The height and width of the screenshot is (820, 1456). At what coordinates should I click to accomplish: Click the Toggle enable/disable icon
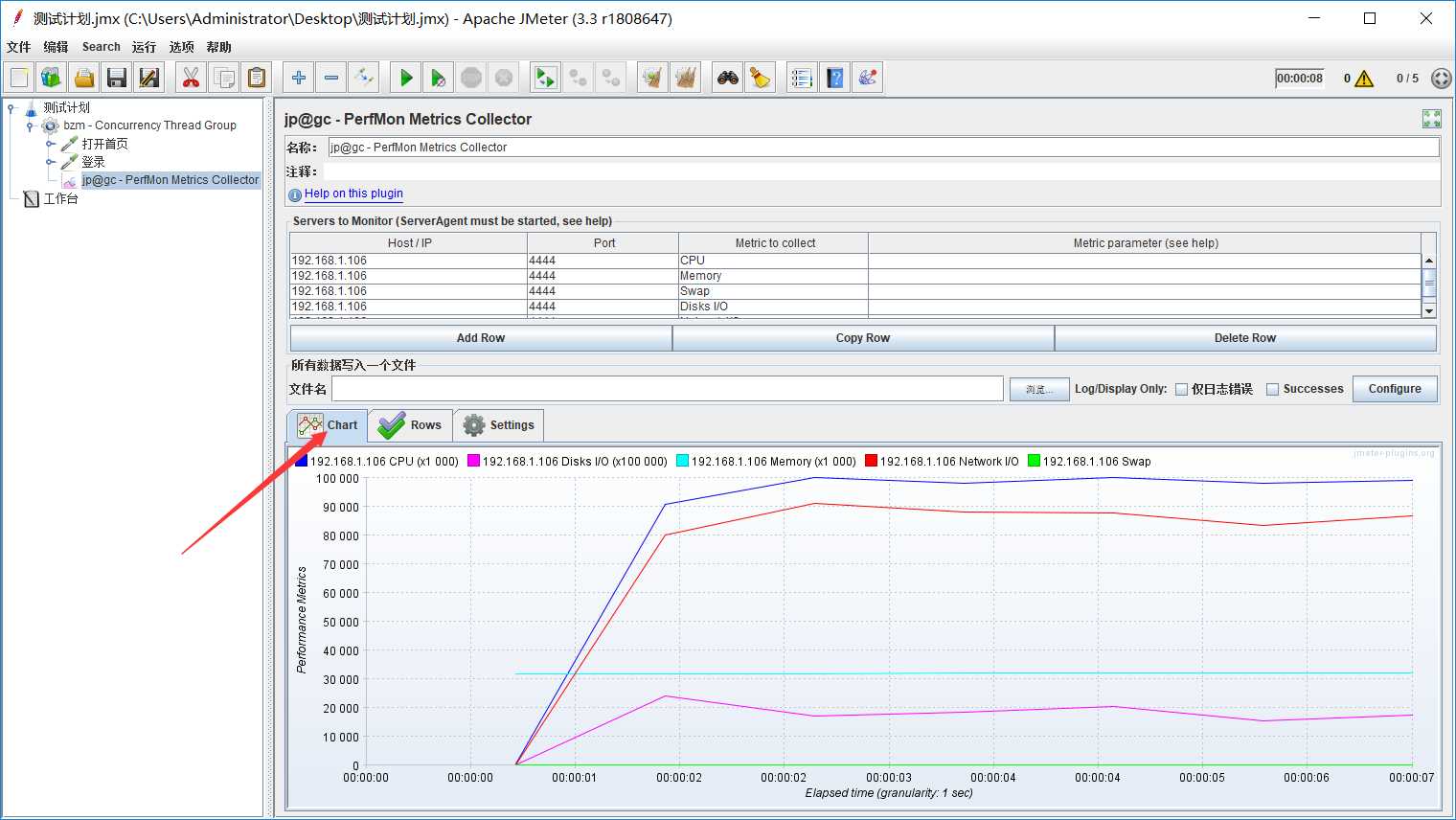click(x=364, y=78)
